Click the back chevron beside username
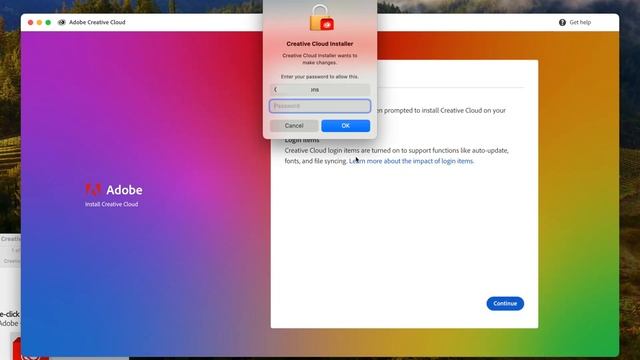Viewport: 640px width, 360px height. pos(276,89)
